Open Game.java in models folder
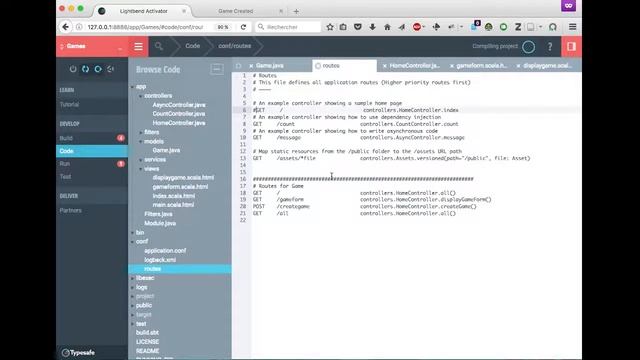 point(166,150)
